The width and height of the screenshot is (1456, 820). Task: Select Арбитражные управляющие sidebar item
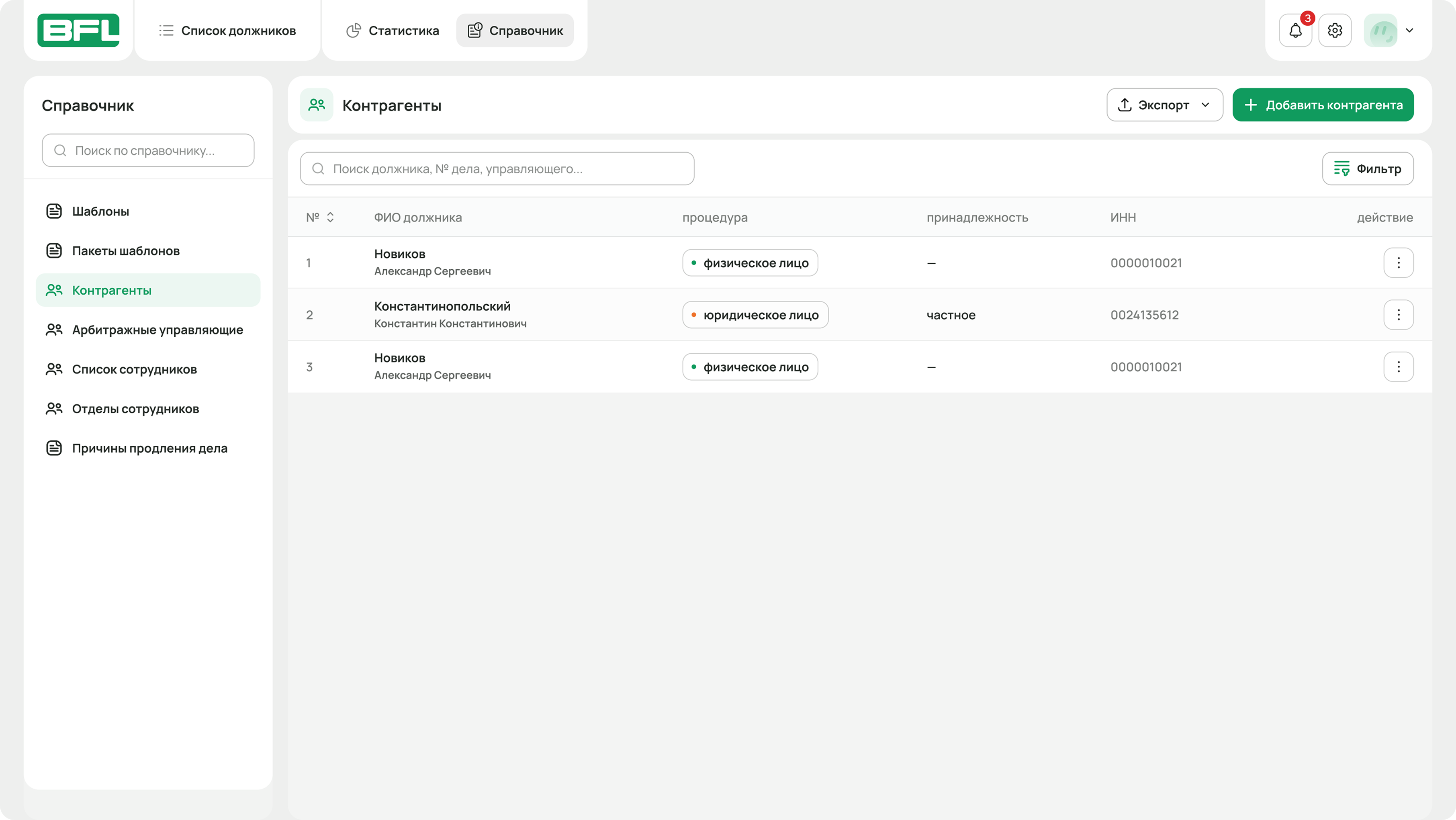tap(157, 330)
